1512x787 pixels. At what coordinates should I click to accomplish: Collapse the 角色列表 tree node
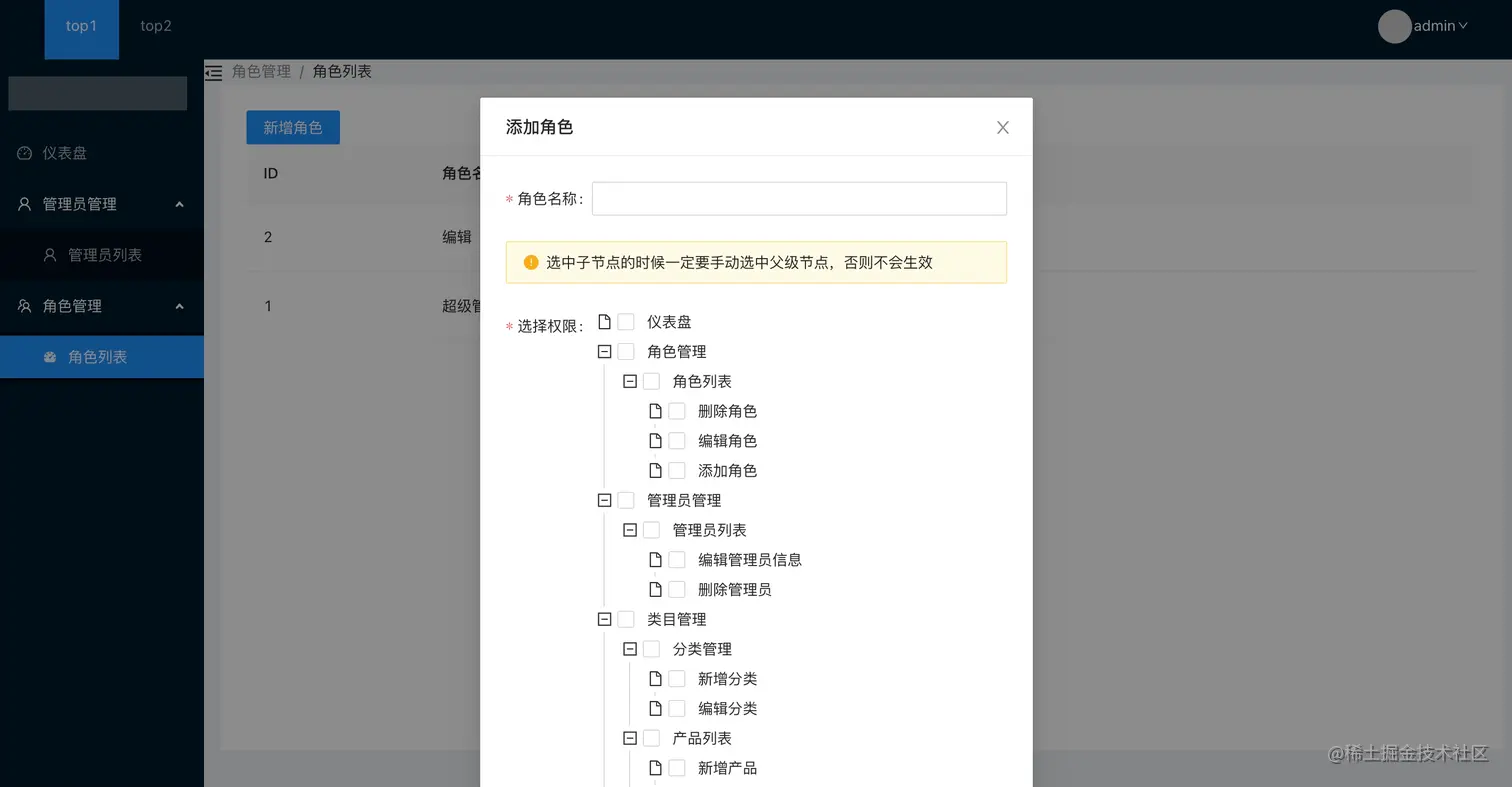coord(630,381)
